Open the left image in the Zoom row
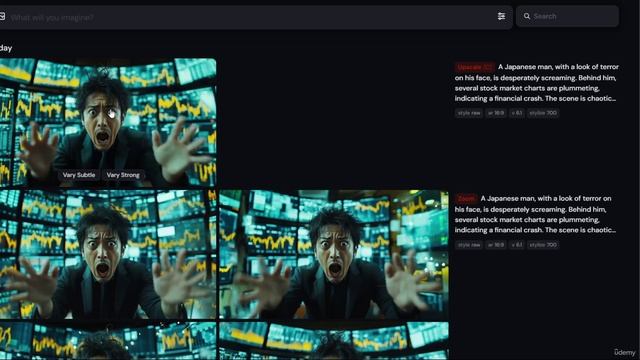Viewport: 640px width, 360px height. pyautogui.click(x=108, y=254)
